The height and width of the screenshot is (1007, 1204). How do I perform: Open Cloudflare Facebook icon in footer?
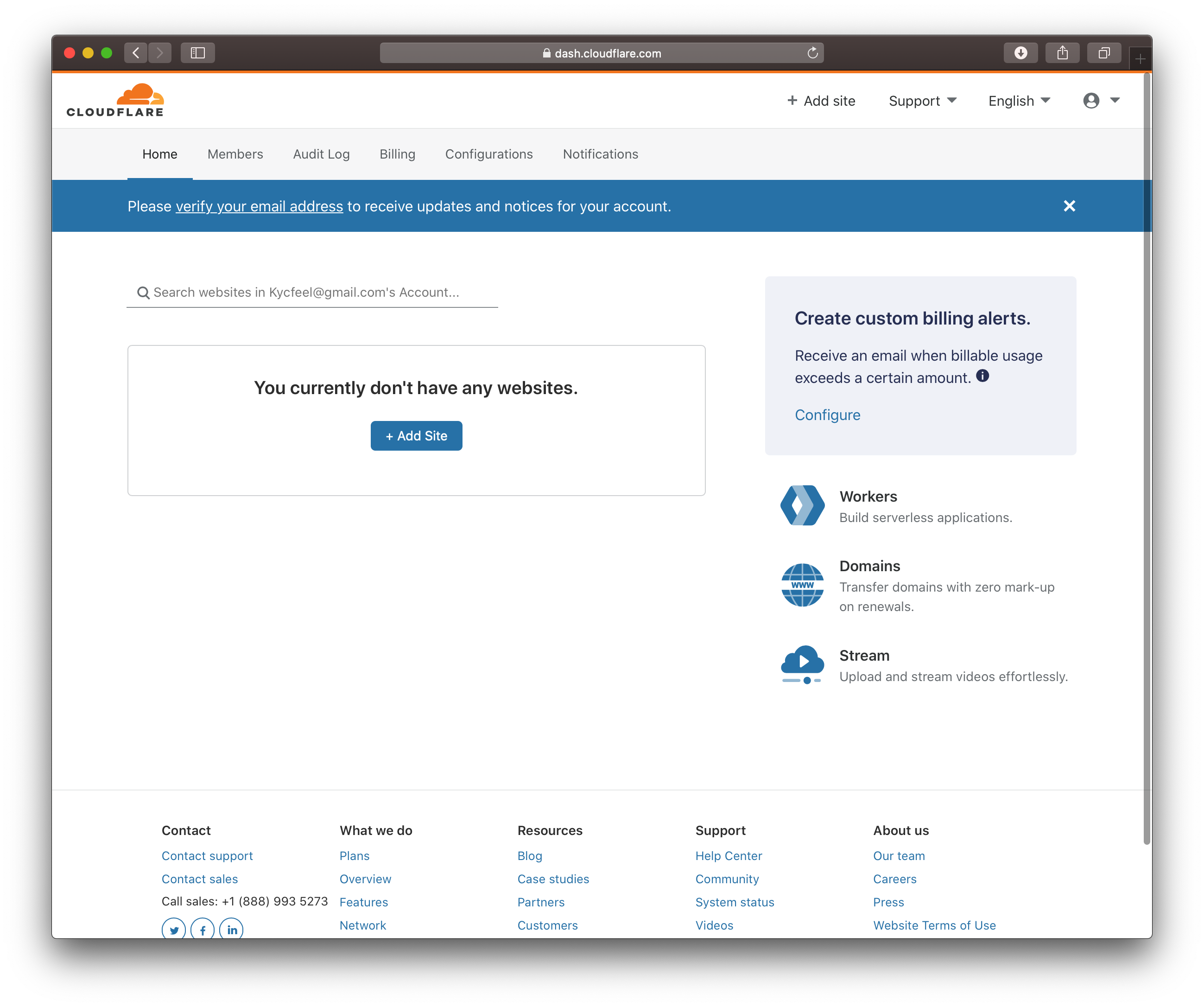[x=203, y=930]
